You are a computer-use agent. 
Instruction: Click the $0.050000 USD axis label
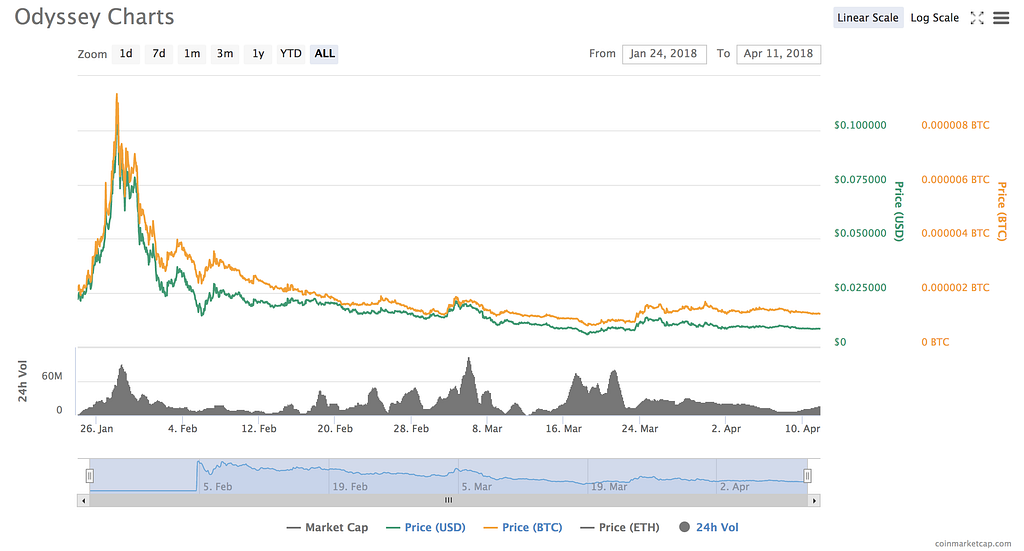tap(860, 233)
